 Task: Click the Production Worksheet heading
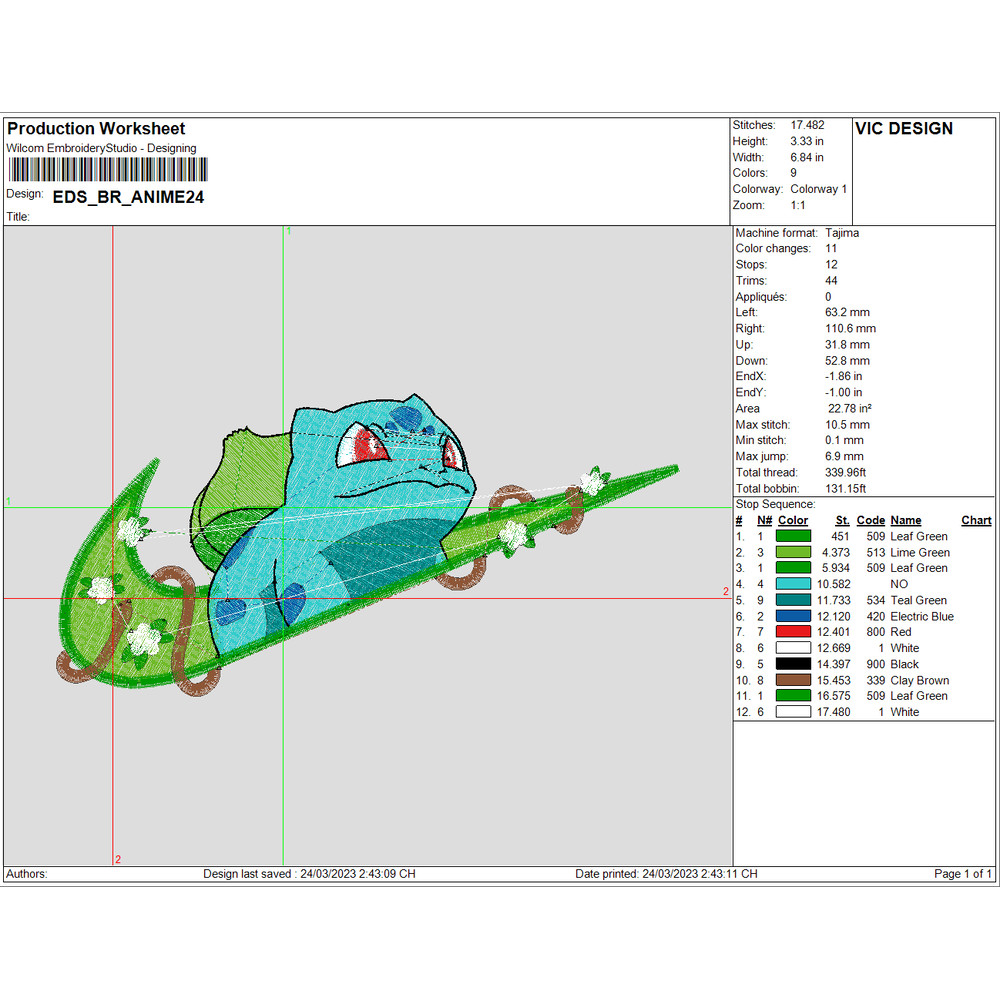pyautogui.click(x=96, y=129)
